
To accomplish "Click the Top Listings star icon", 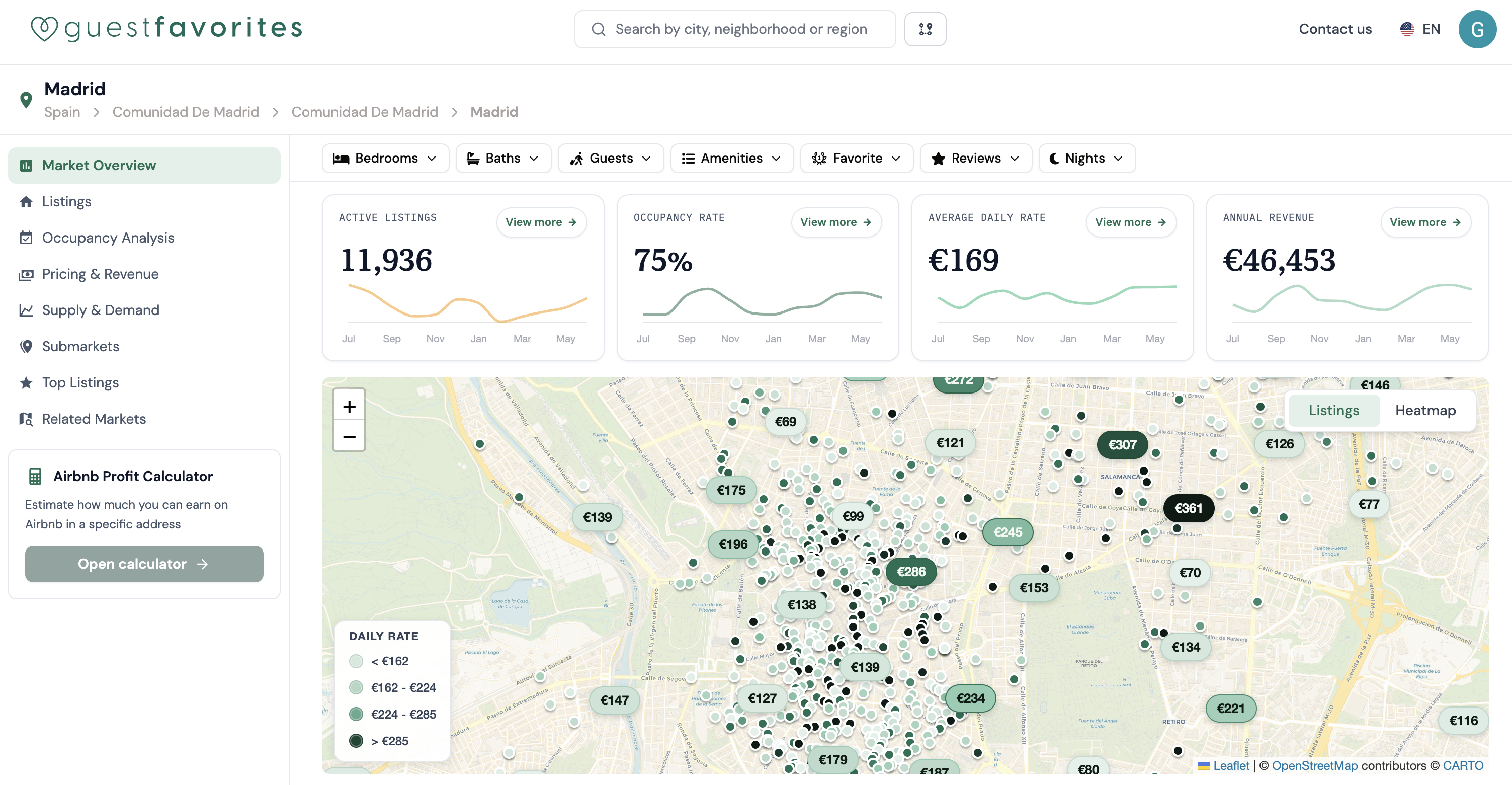I will tap(26, 383).
